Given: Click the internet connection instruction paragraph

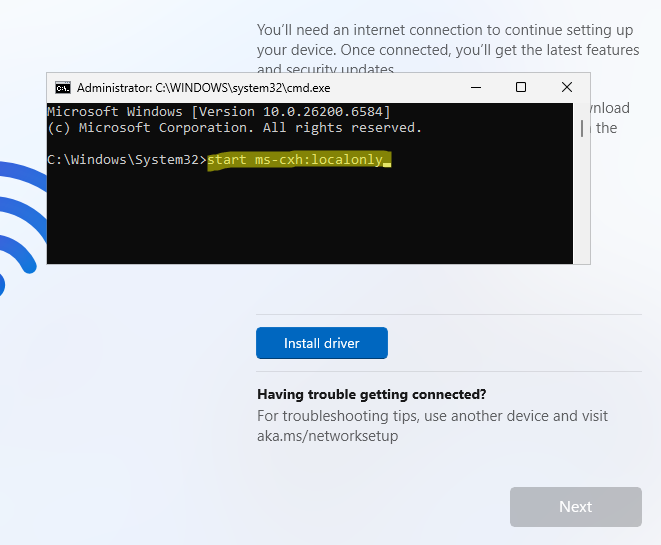Looking at the screenshot, I should coord(447,40).
